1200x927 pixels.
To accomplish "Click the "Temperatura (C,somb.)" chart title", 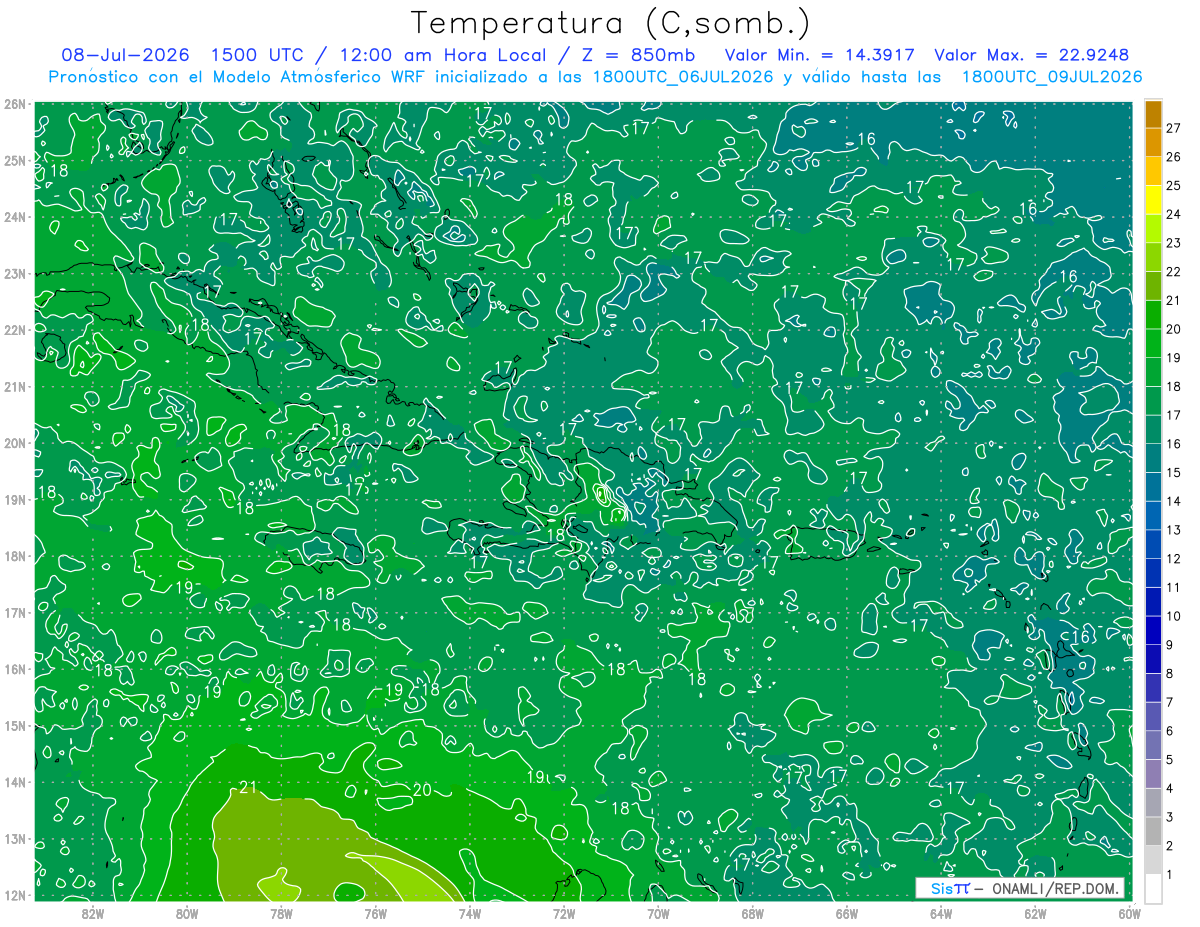I will [610, 23].
